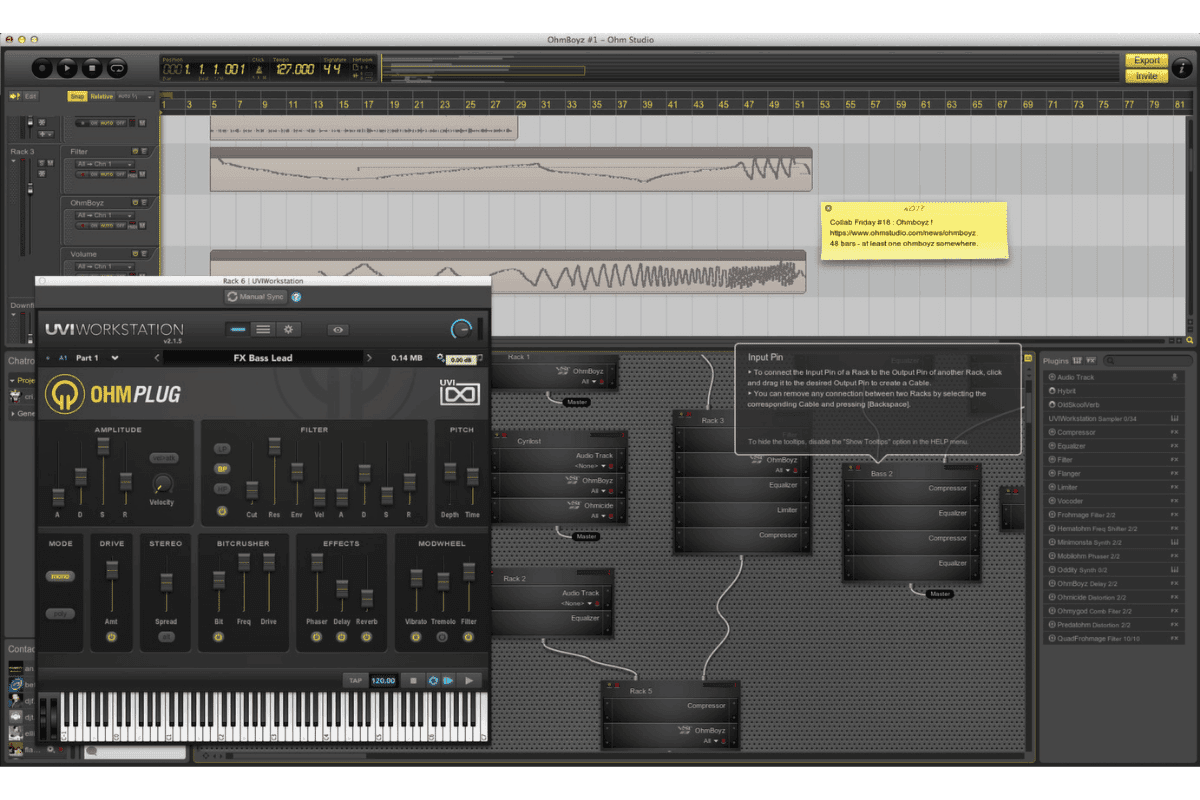This screenshot has width=1200, height=800.
Task: Click the TAP tempo button in UVIWorkstation
Action: click(355, 680)
